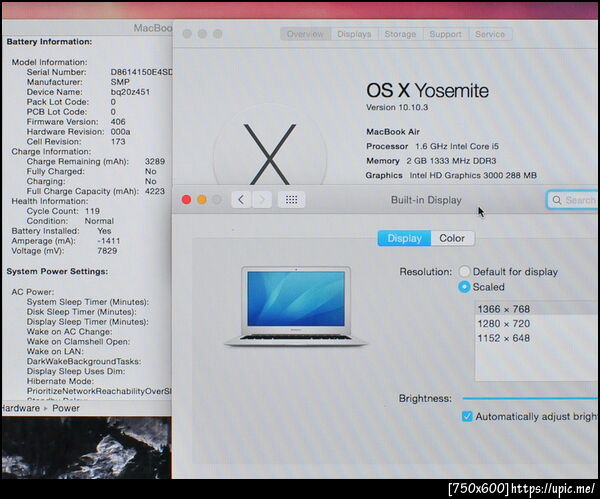600x499 pixels.
Task: Click the Hibernate Mode row label
Action: [60, 381]
